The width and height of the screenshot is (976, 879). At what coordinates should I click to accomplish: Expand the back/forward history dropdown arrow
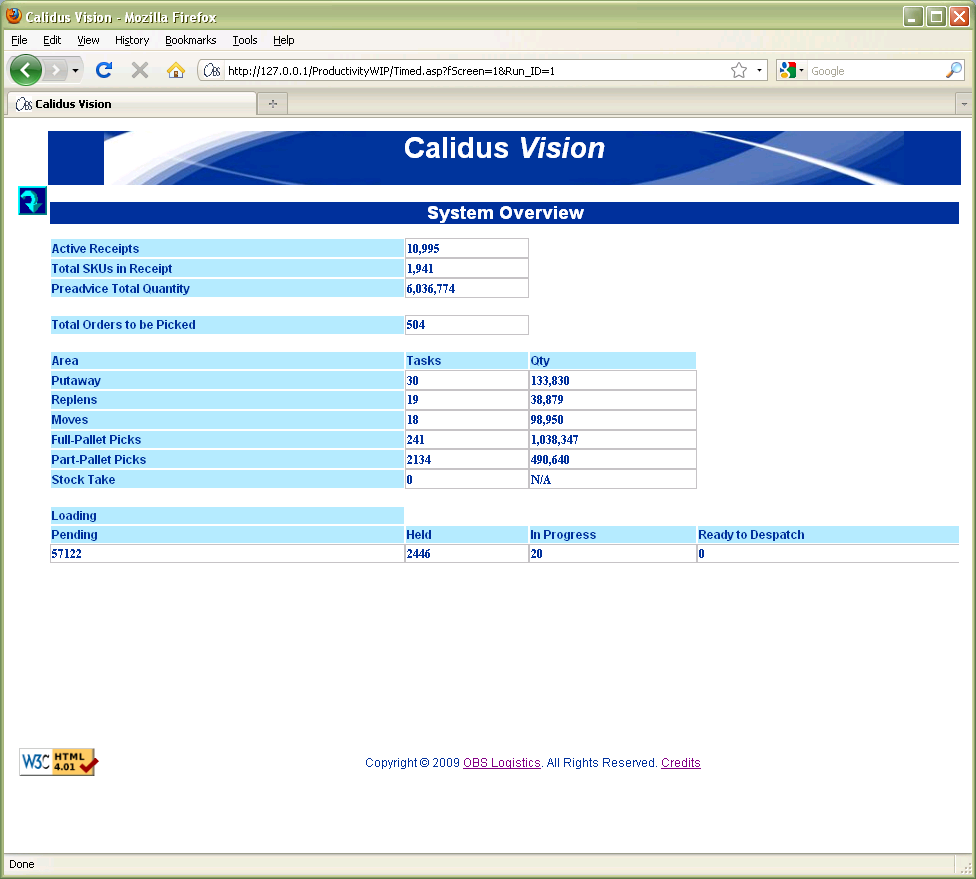pyautogui.click(x=75, y=70)
